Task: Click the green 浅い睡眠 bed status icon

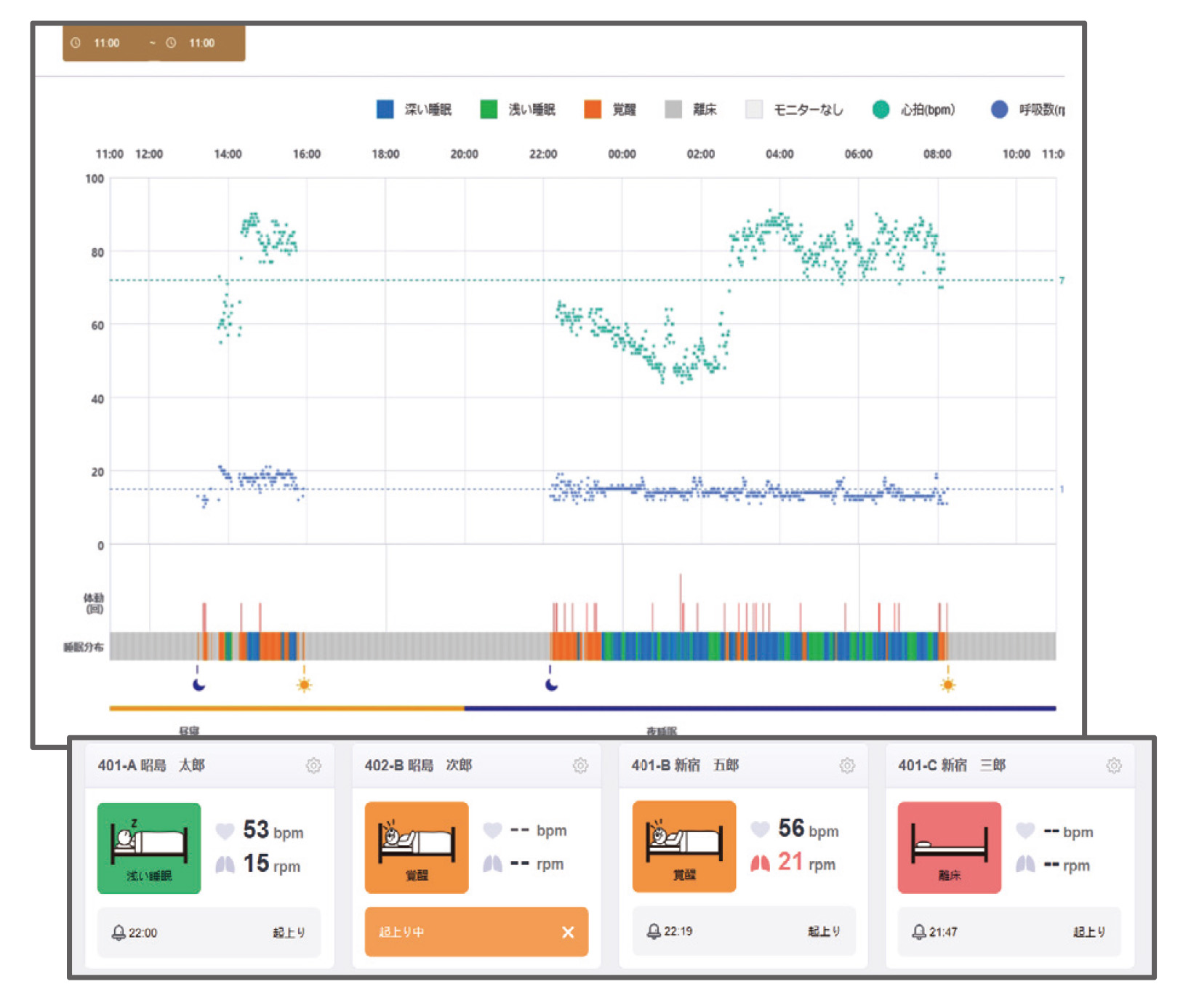Action: pos(149,848)
